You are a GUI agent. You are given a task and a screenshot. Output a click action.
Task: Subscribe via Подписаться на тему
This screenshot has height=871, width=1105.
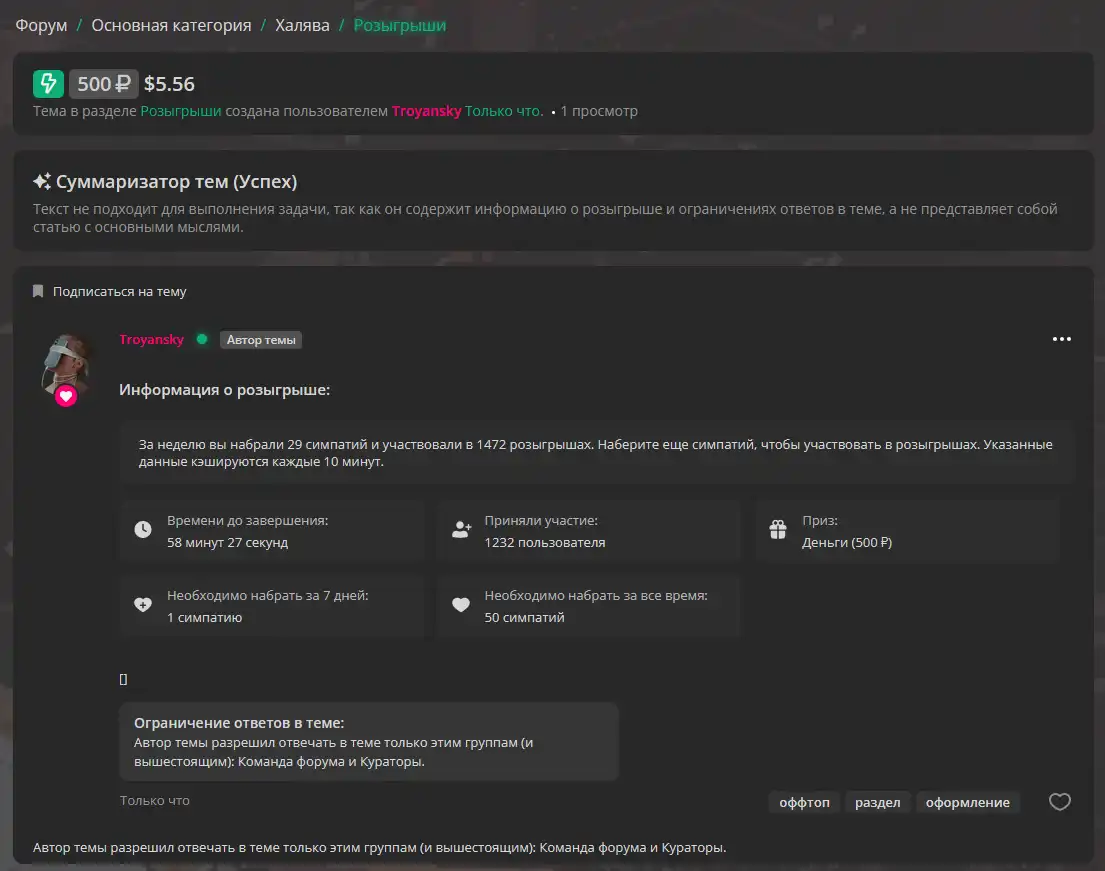[x=119, y=292]
